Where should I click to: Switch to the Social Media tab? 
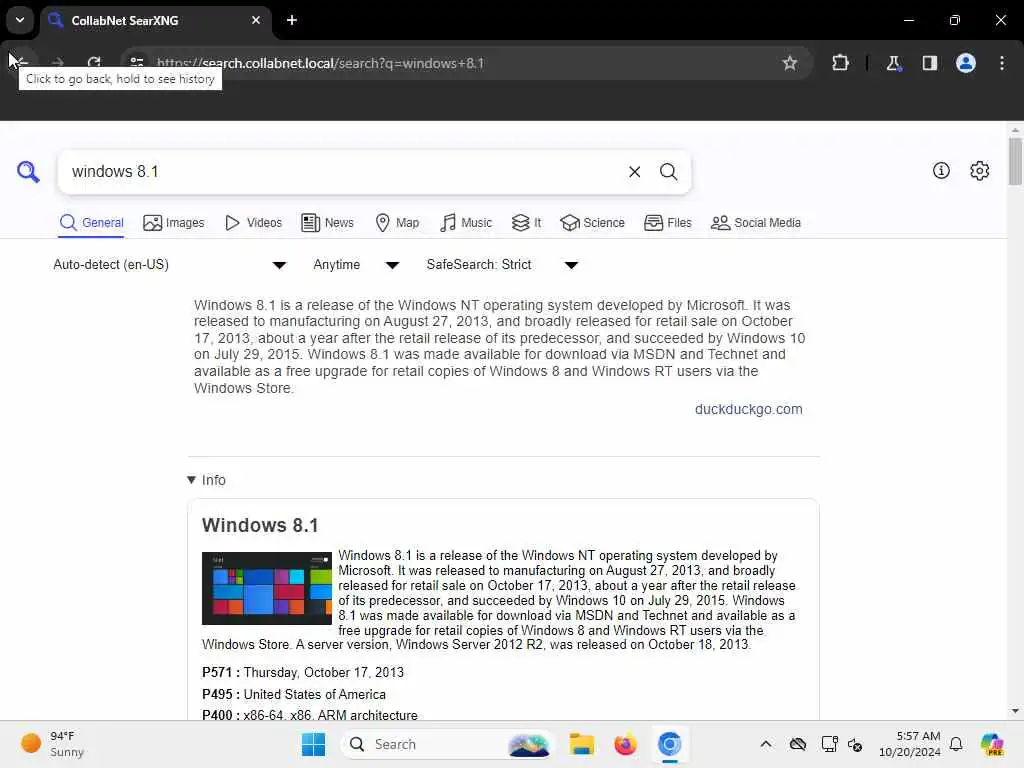pyautogui.click(x=756, y=223)
